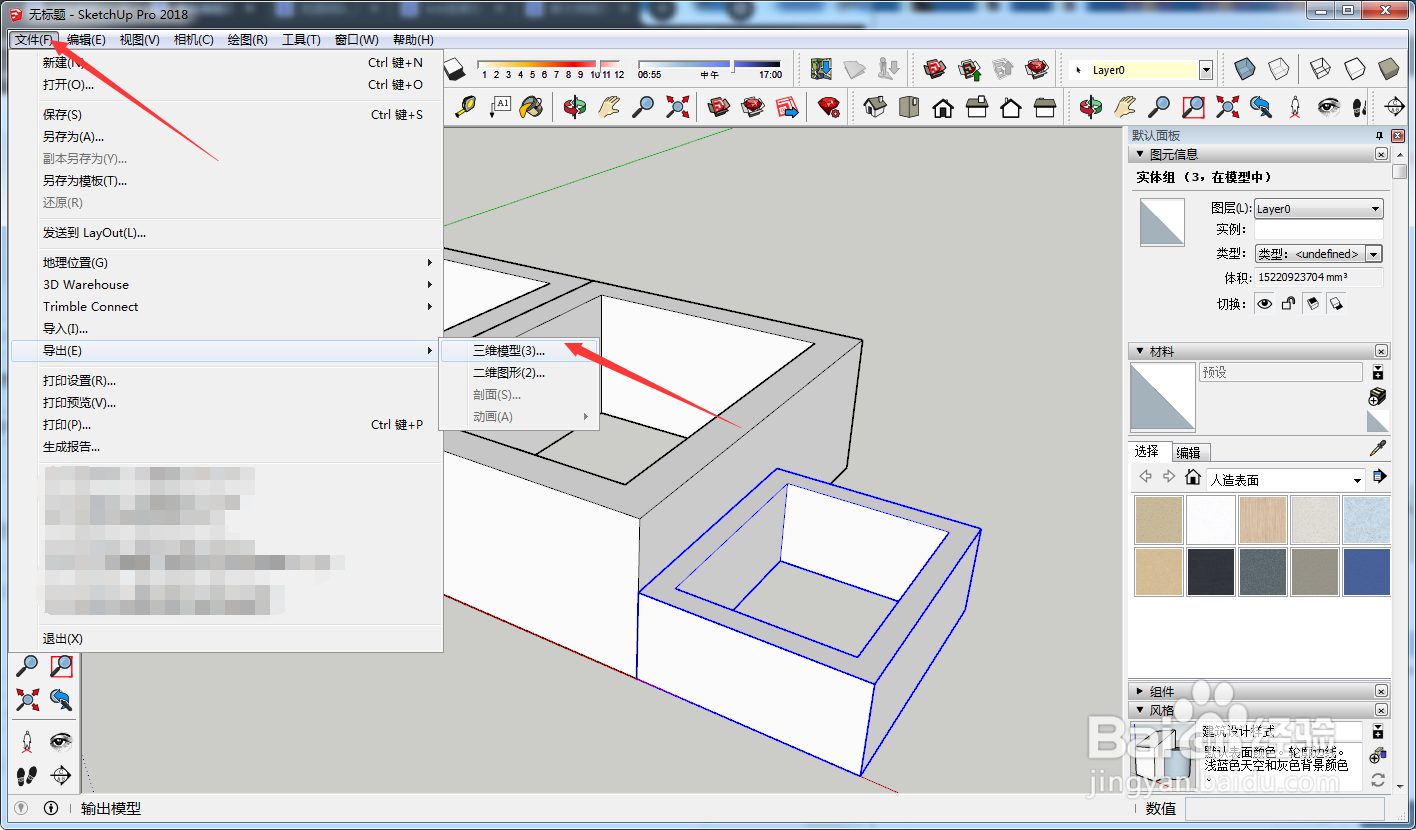
Task: Click the geolocation status bar icon
Action: pos(21,808)
